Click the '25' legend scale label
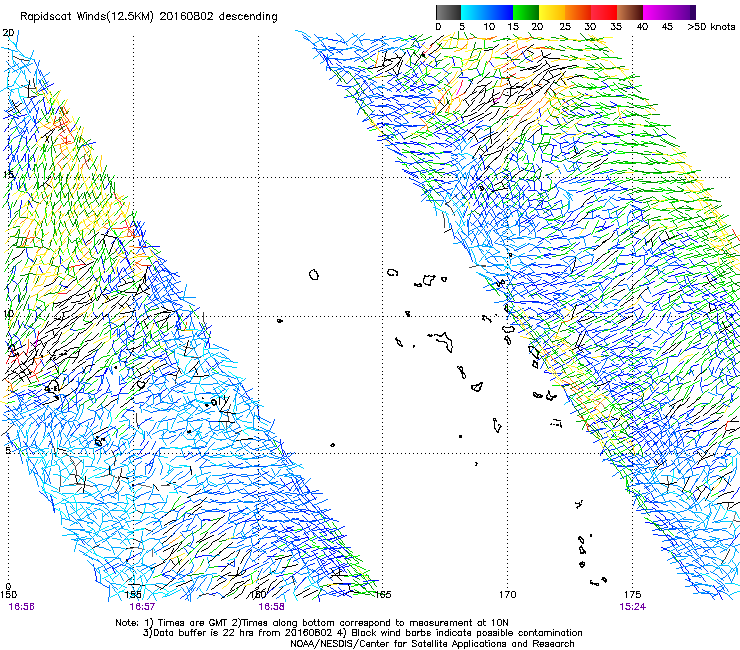This screenshot has height=650, width=740. point(565,27)
